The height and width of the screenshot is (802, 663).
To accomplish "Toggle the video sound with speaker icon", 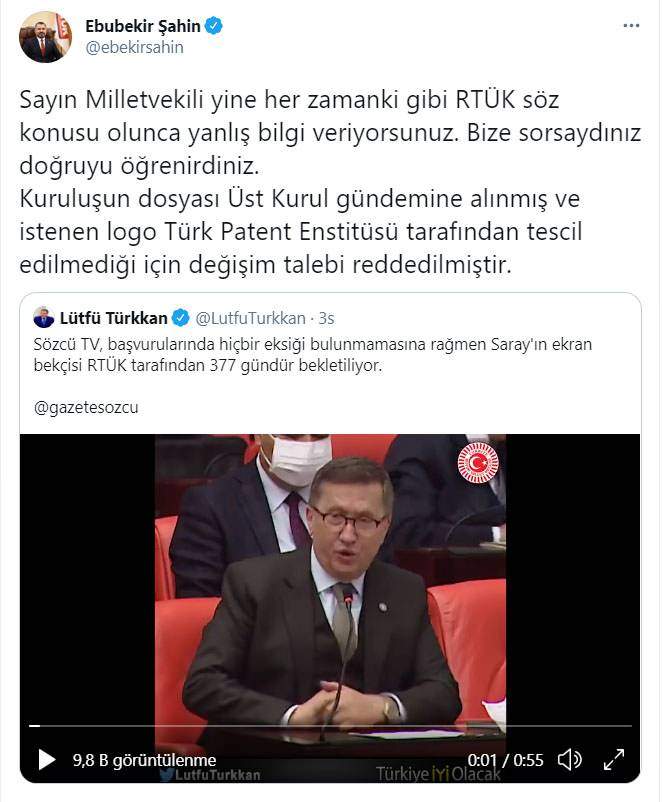I will pos(569,760).
